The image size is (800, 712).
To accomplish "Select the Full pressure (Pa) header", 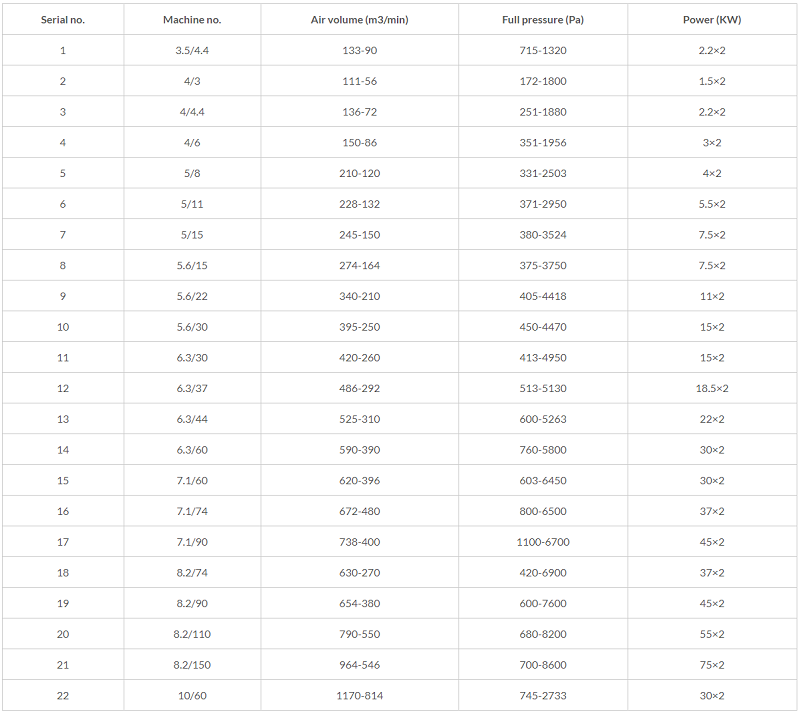I will click(x=543, y=20).
